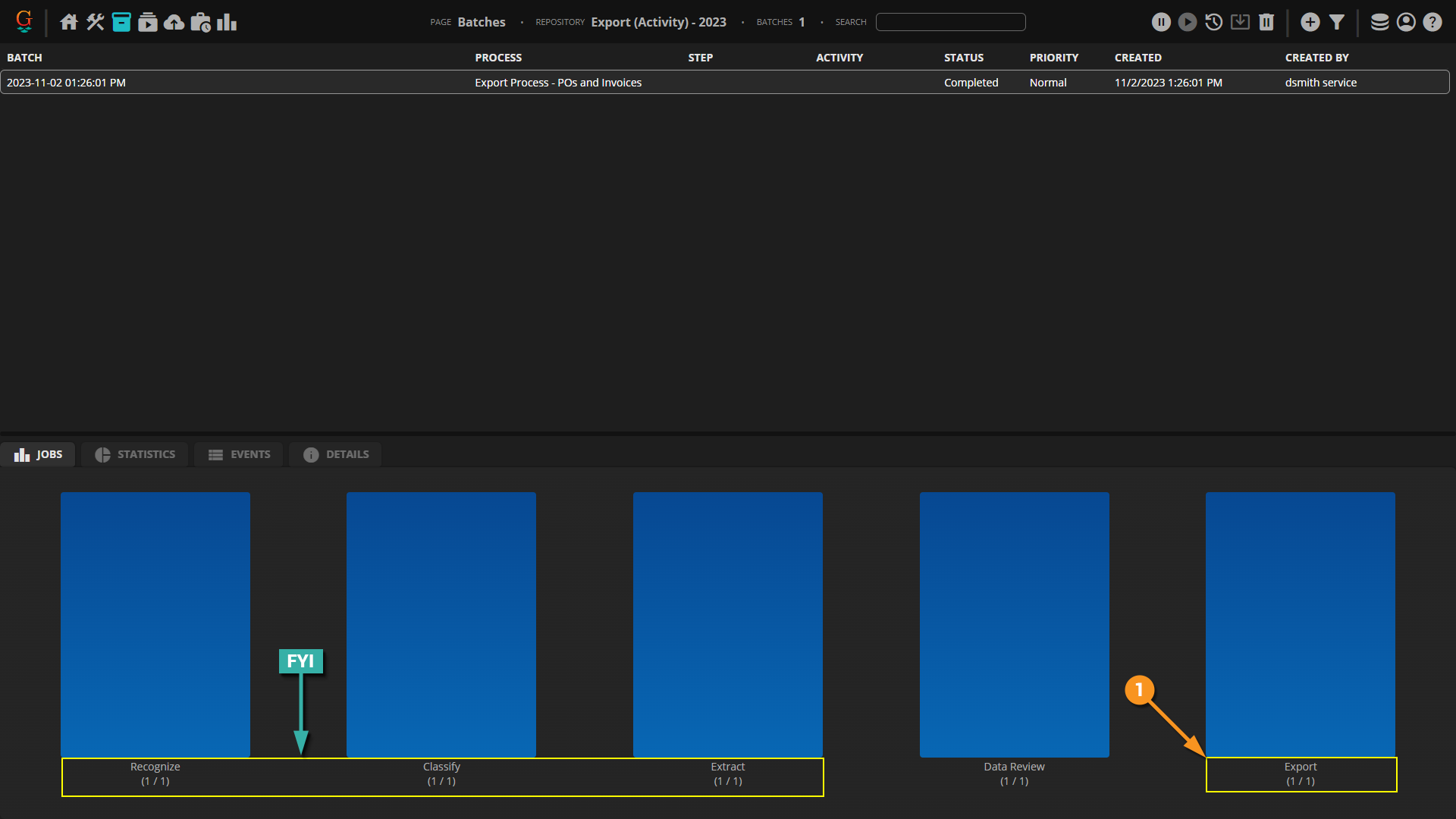Image resolution: width=1456 pixels, height=819 pixels.
Task: Open the Tasks play-stack icon
Action: click(x=148, y=22)
